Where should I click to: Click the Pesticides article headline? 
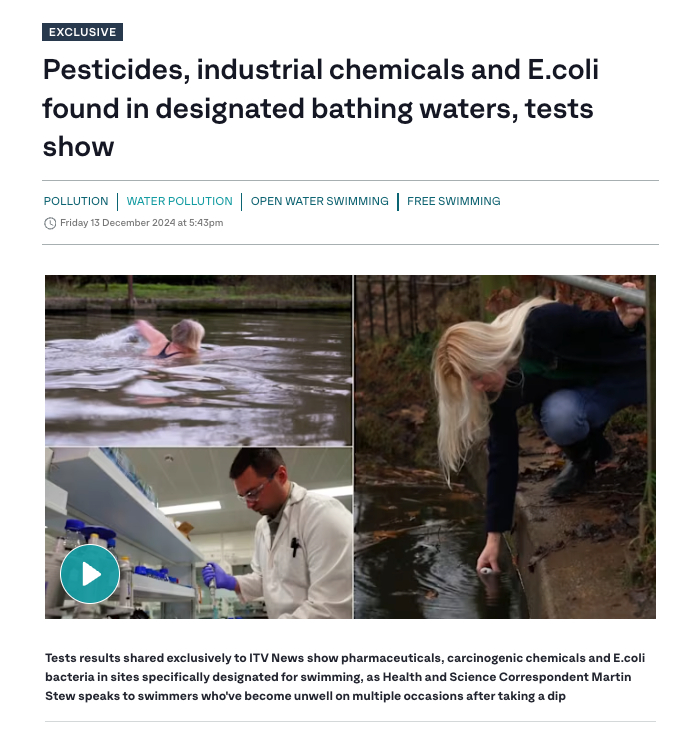[320, 109]
